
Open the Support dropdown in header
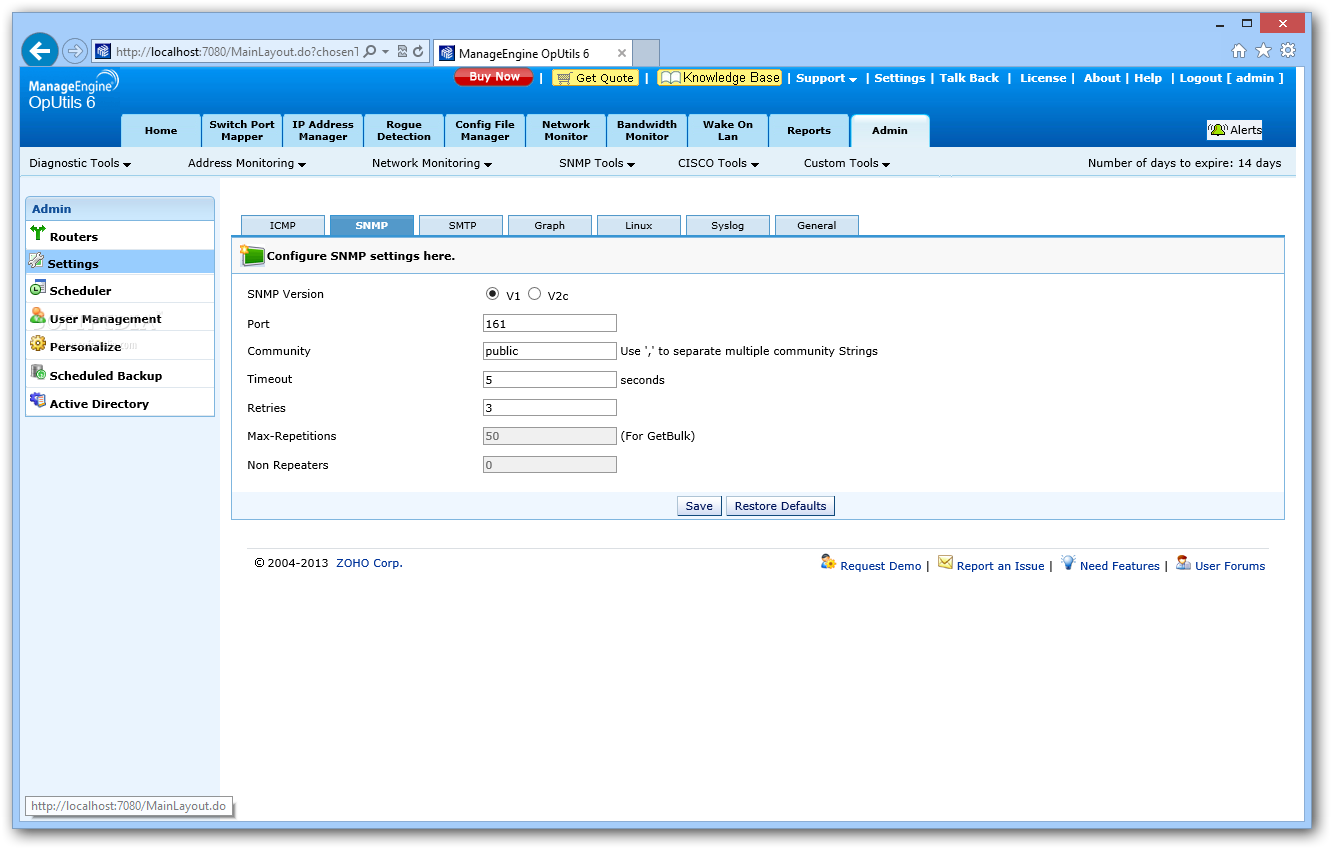(826, 78)
